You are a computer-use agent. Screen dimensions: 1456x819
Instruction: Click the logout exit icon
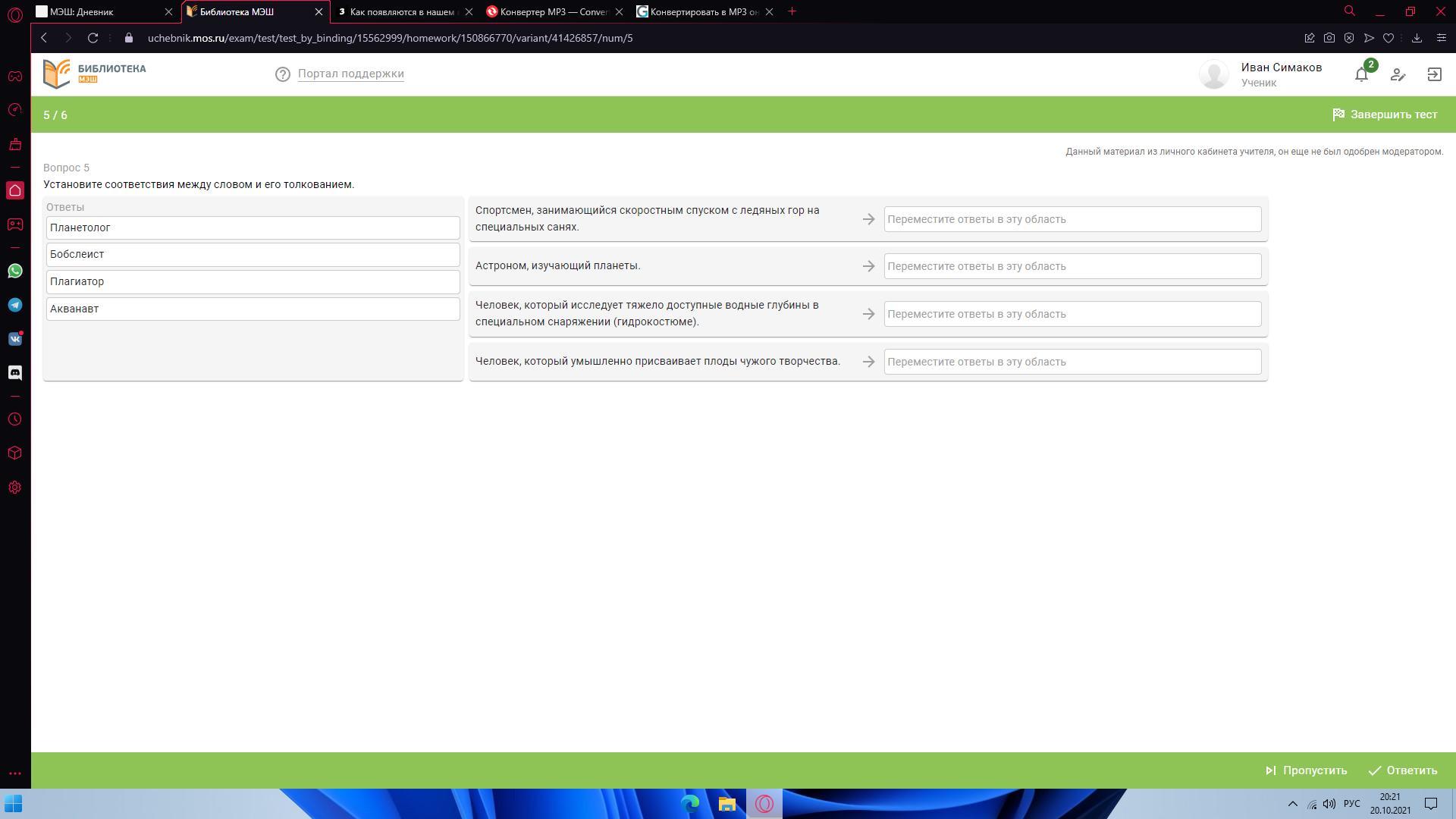(1434, 74)
